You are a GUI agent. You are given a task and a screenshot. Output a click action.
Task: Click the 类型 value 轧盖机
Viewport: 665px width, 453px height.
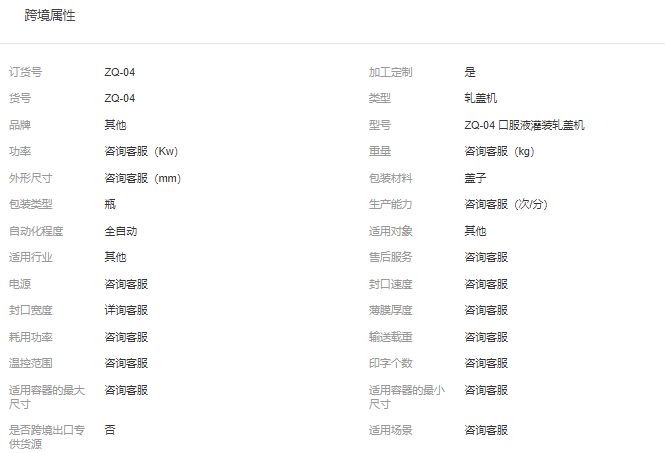click(480, 98)
